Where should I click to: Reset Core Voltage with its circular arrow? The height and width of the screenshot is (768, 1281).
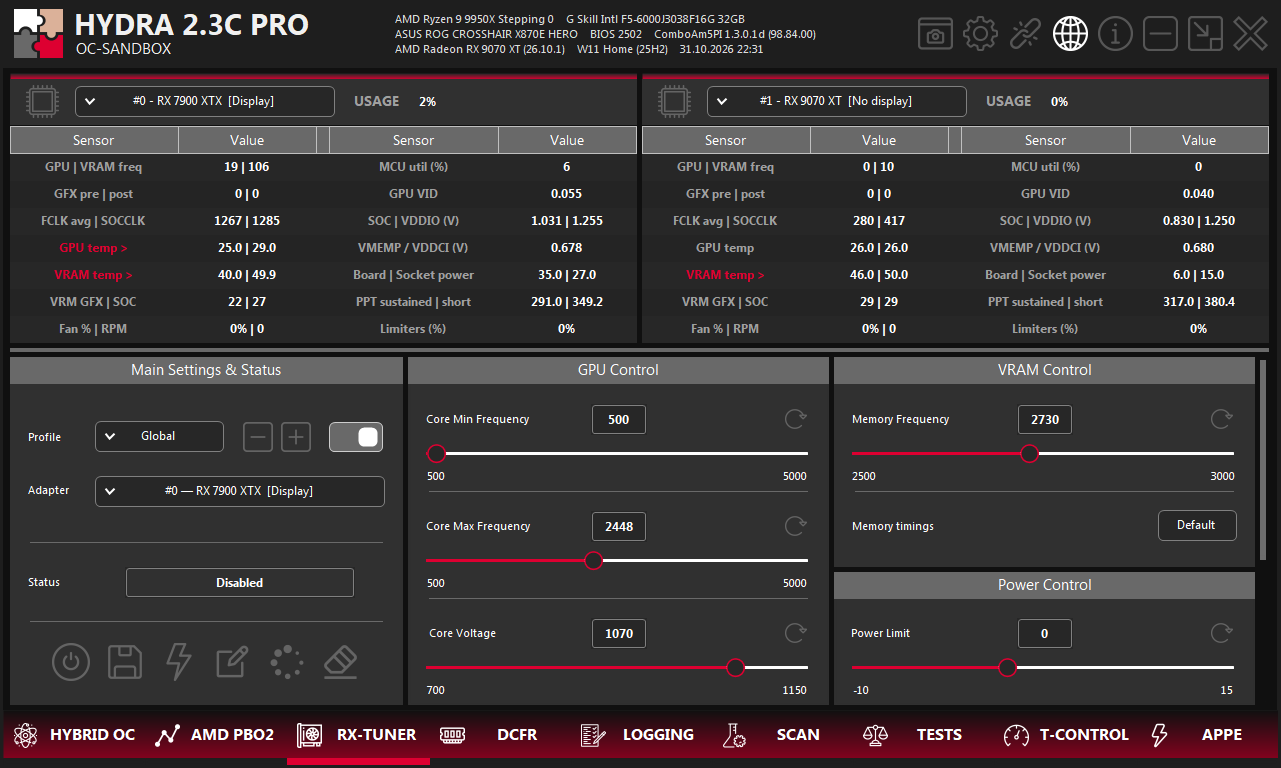[x=795, y=633]
